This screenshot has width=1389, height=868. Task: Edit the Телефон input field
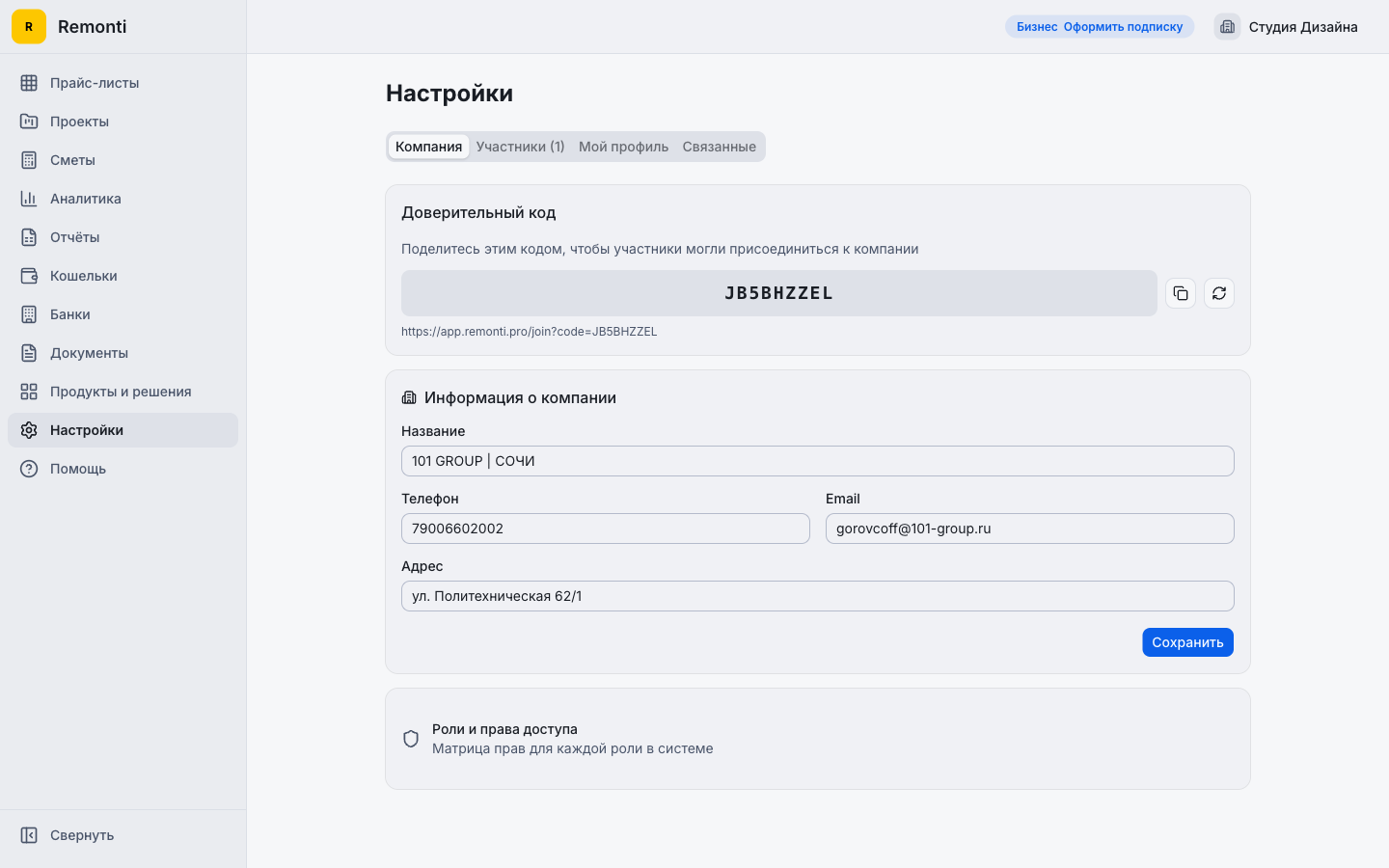(605, 529)
